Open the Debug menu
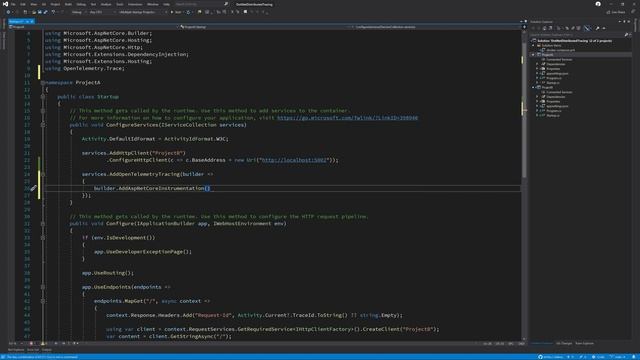This screenshot has height=360, width=640. click(81, 4)
